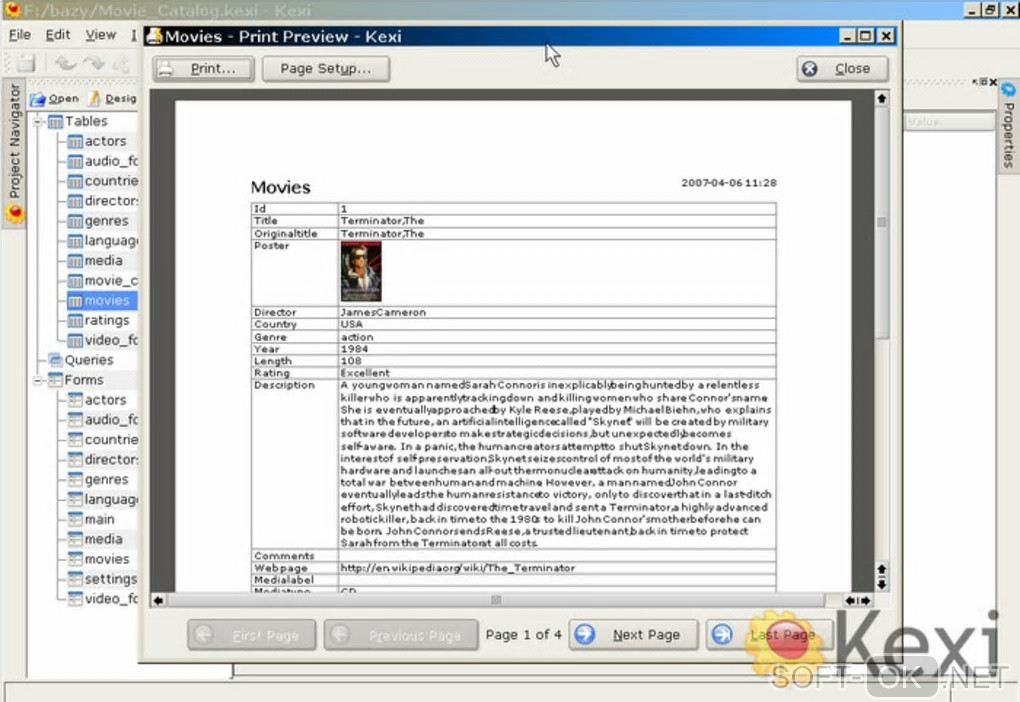The width and height of the screenshot is (1020, 702).
Task: Select the directors table icon
Action: coord(75,201)
